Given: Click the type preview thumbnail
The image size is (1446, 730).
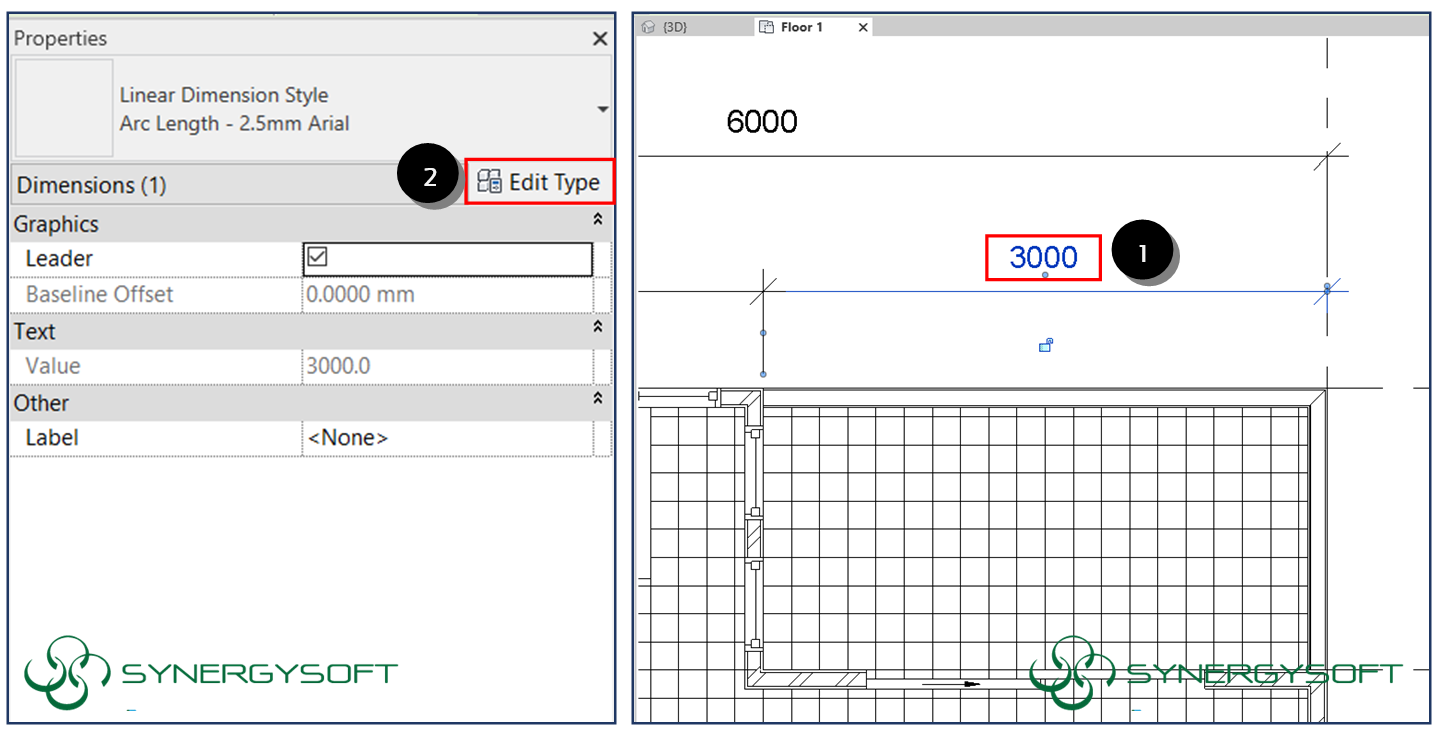Looking at the screenshot, I should point(64,108).
